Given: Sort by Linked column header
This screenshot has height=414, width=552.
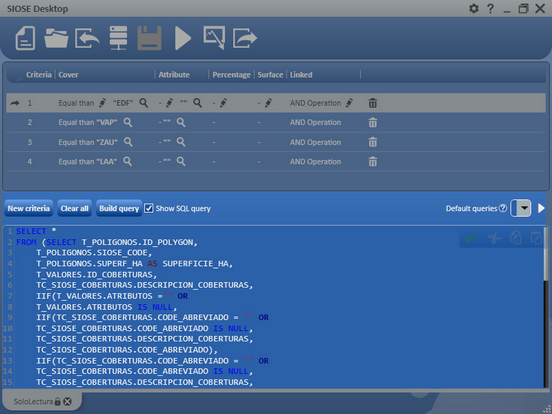Looking at the screenshot, I should [301, 75].
